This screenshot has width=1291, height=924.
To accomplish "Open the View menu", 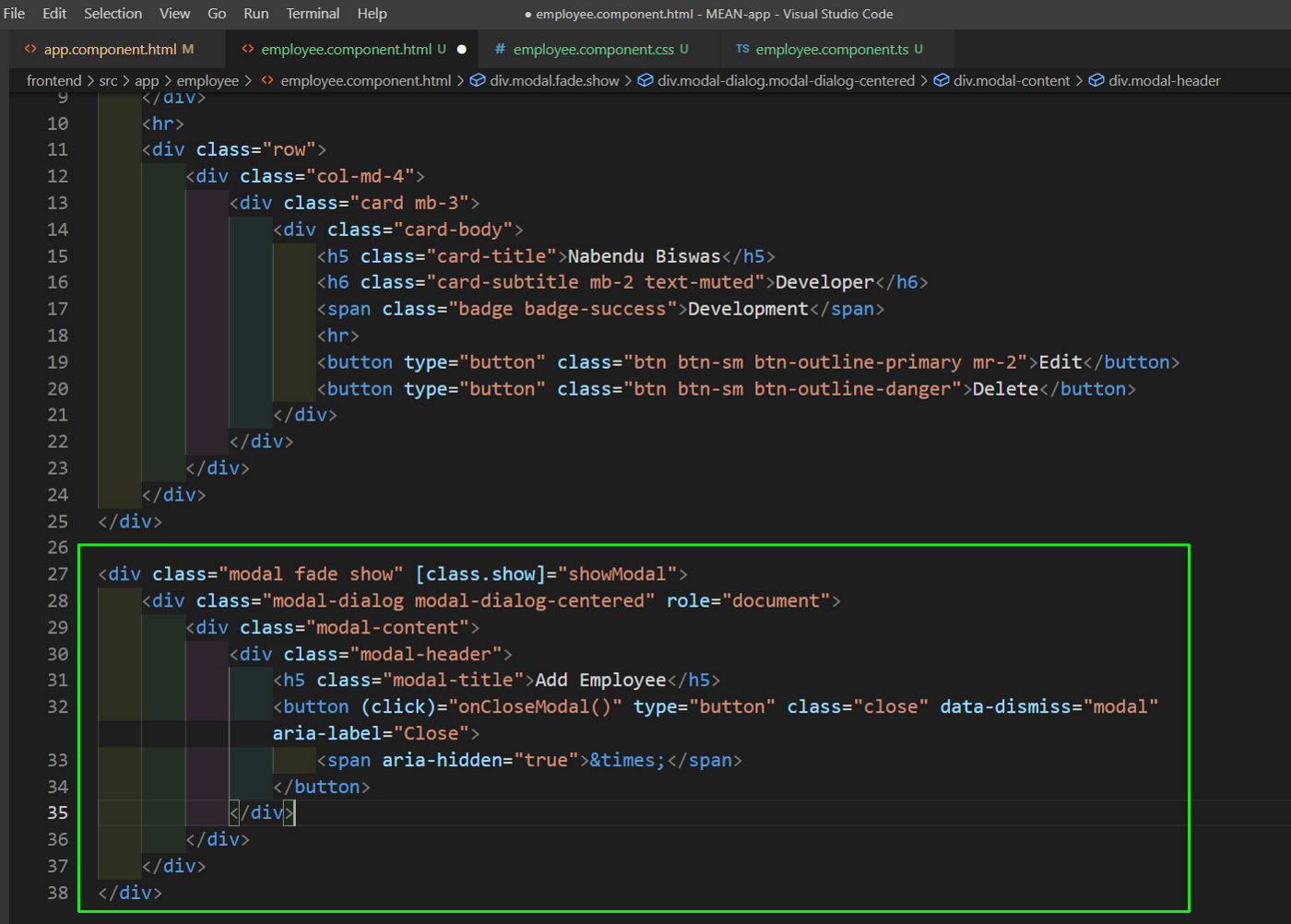I will (x=174, y=14).
